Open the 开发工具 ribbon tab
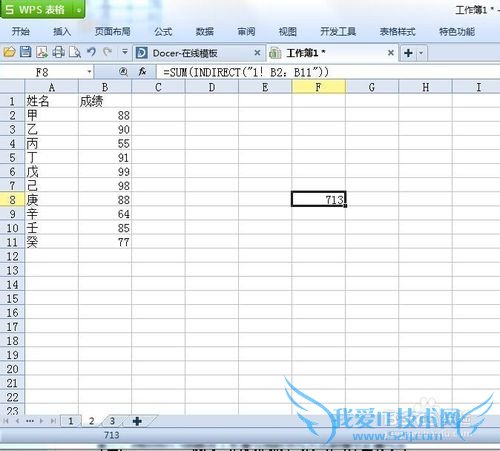 coord(338,32)
